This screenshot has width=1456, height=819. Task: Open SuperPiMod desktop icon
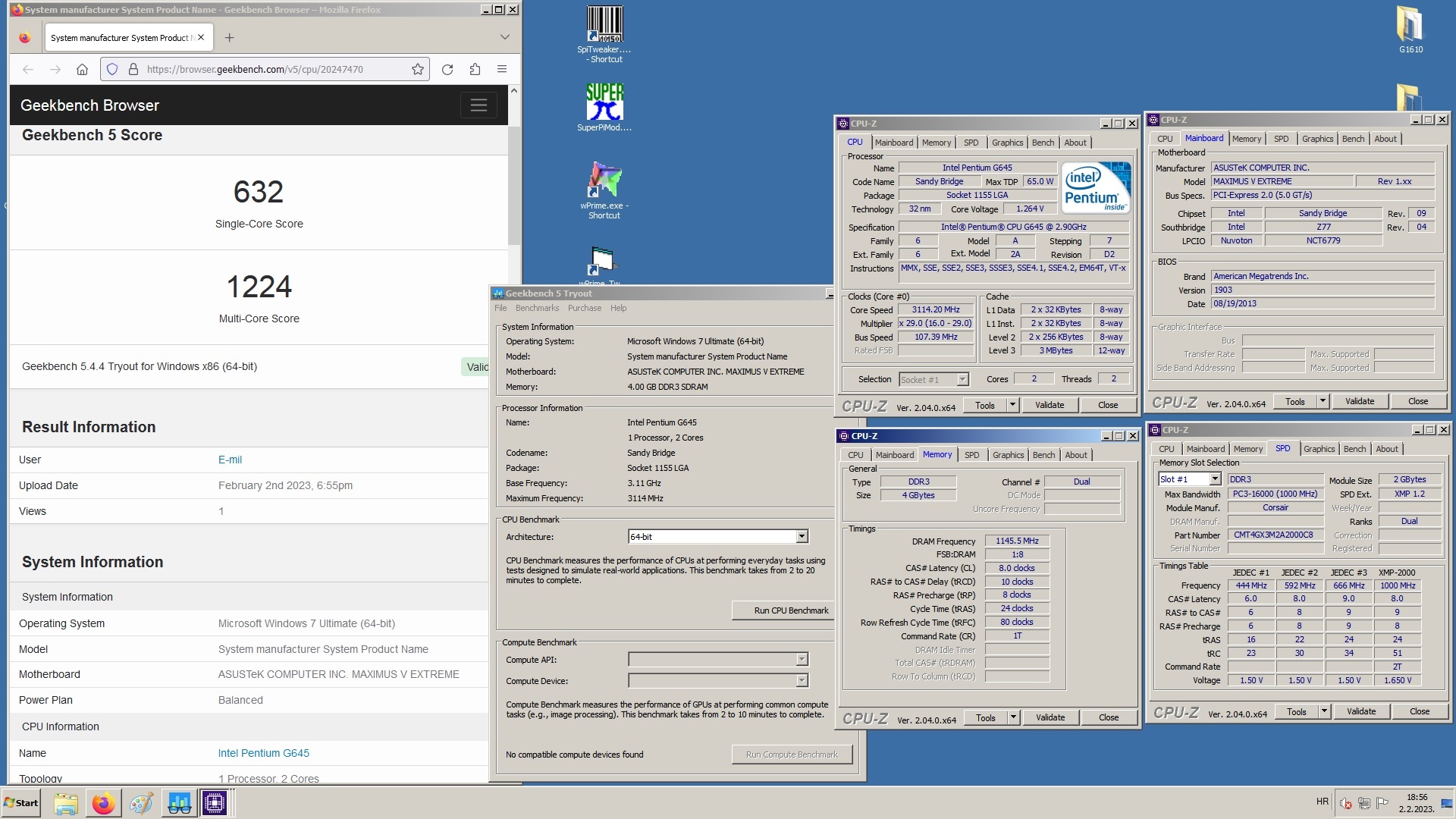point(604,107)
